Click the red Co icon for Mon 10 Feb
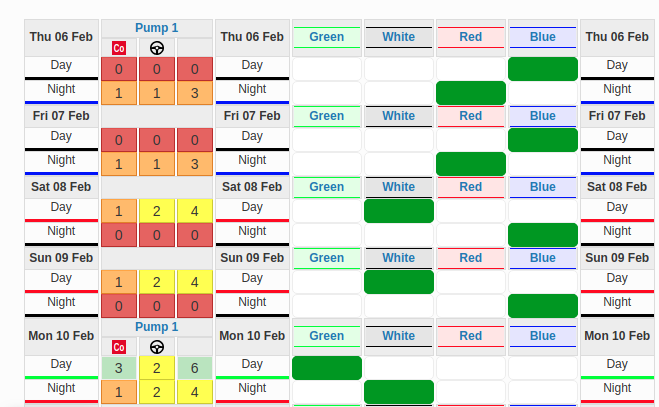 coord(119,347)
